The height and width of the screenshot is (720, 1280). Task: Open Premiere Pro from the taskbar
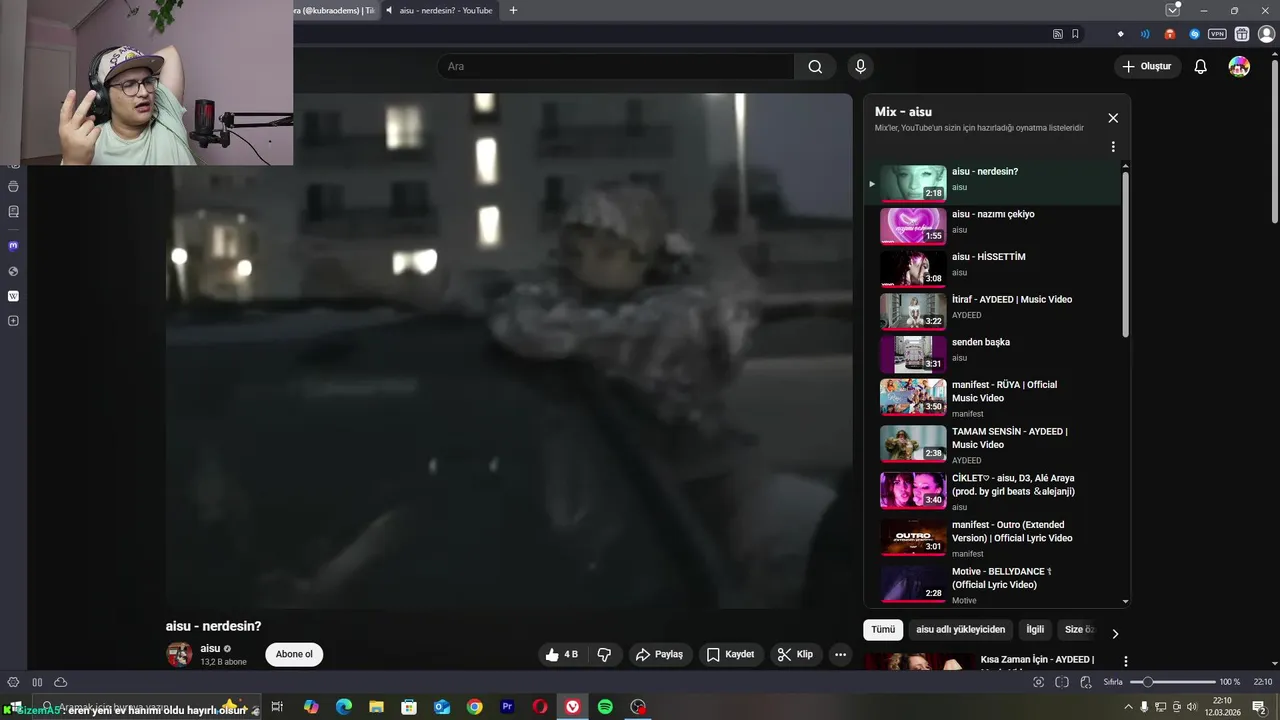[507, 707]
